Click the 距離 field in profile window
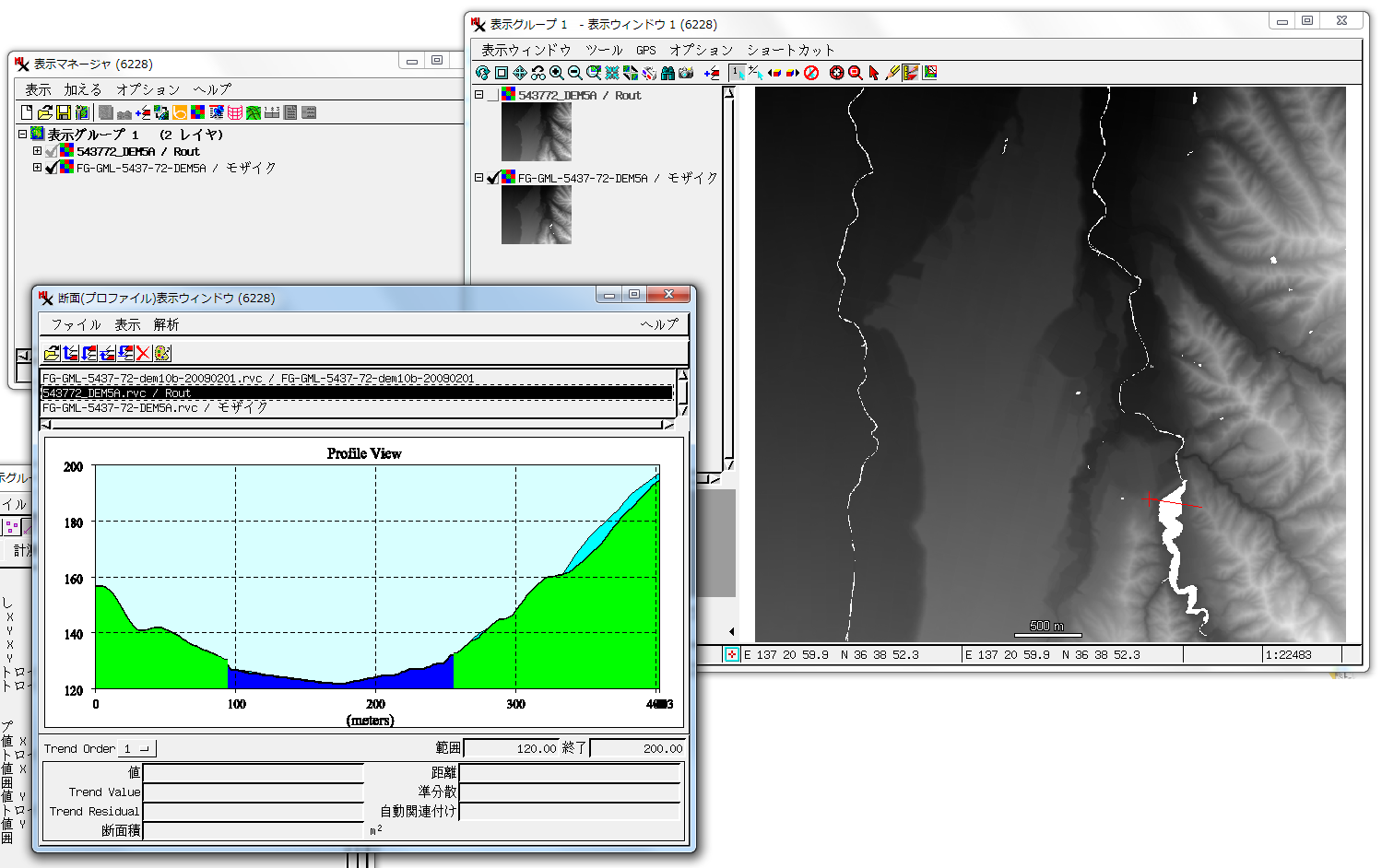Screen dimensions: 1382x868 pos(570,772)
